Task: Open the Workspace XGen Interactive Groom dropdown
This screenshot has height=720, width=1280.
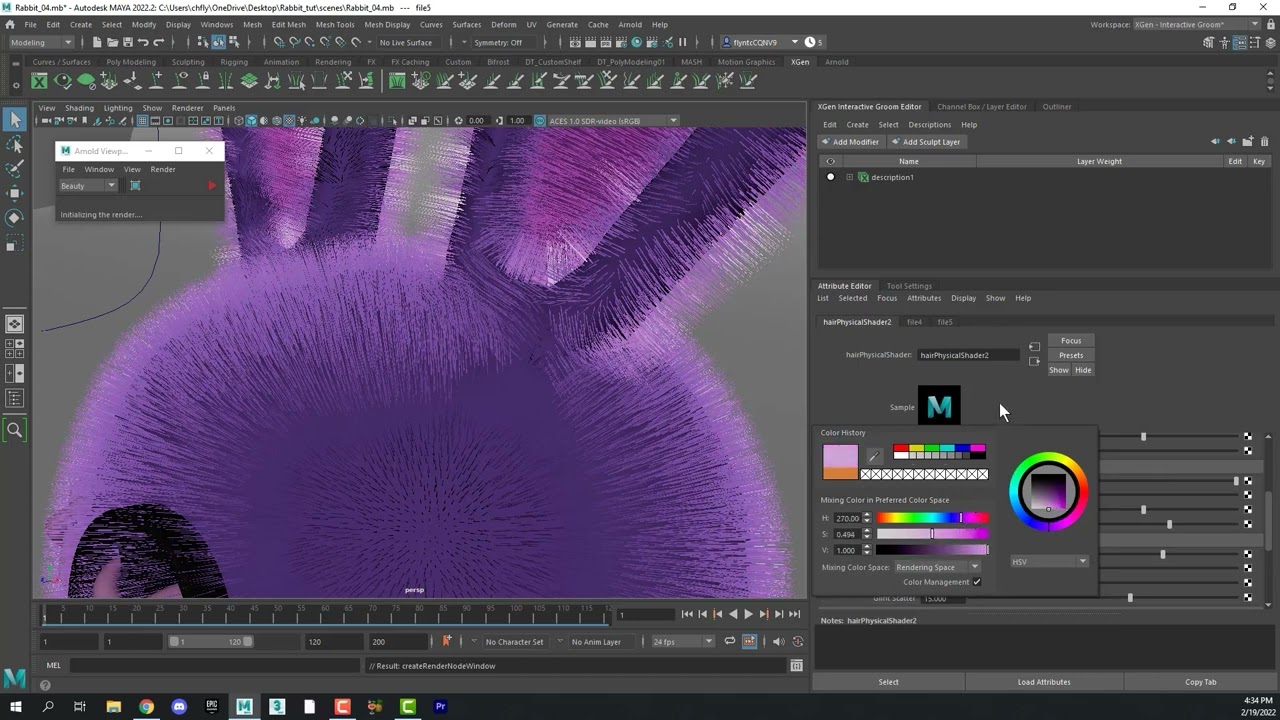Action: pos(1197,24)
